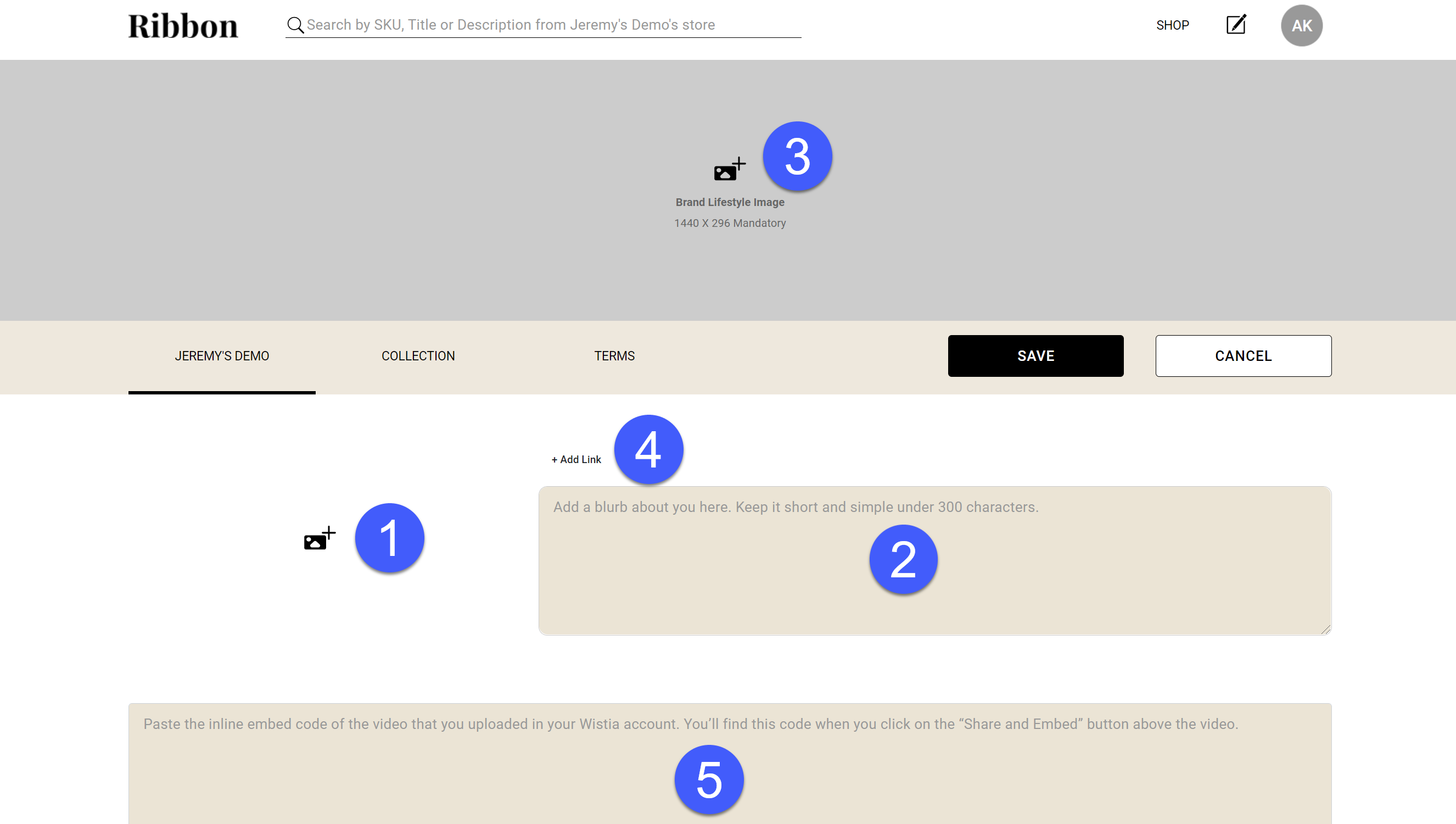
Task: Click blue circle marker number 2
Action: 903,559
